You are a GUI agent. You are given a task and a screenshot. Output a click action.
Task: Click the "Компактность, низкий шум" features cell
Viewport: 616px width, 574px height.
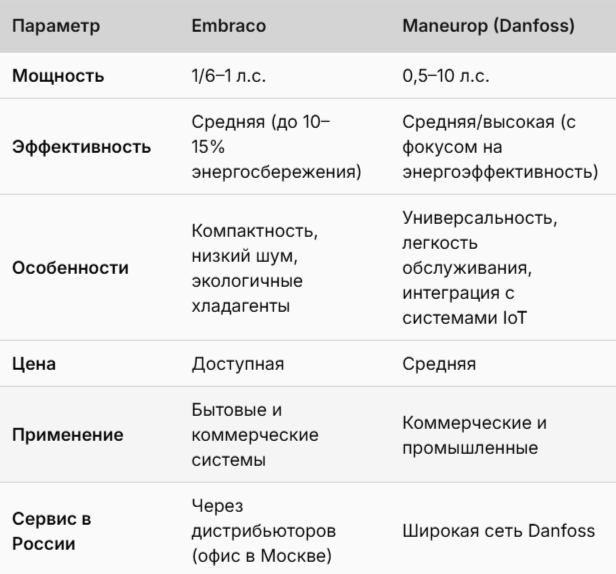(254, 269)
